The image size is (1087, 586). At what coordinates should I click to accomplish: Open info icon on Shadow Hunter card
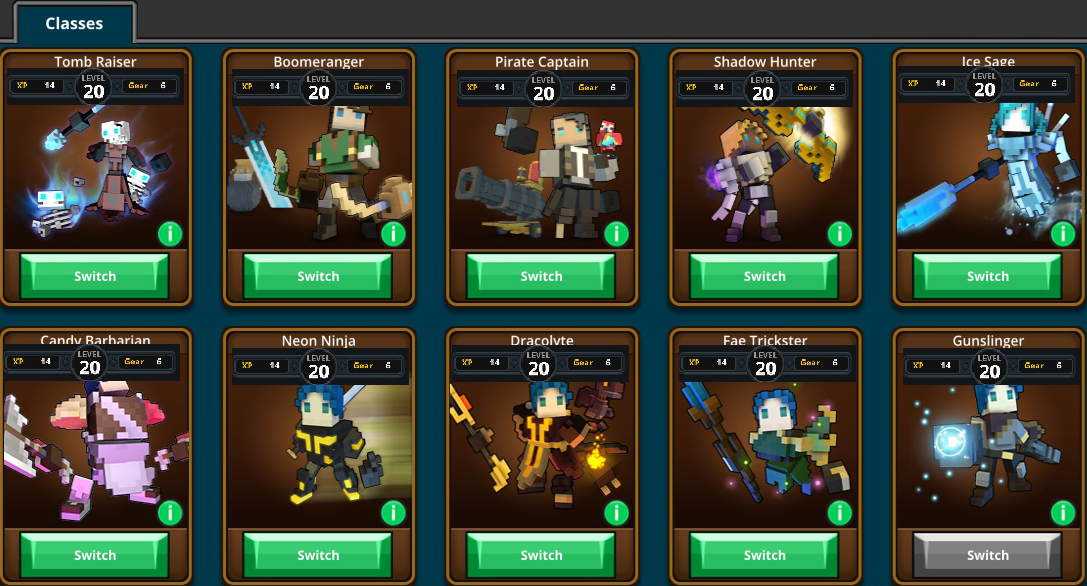click(x=840, y=234)
